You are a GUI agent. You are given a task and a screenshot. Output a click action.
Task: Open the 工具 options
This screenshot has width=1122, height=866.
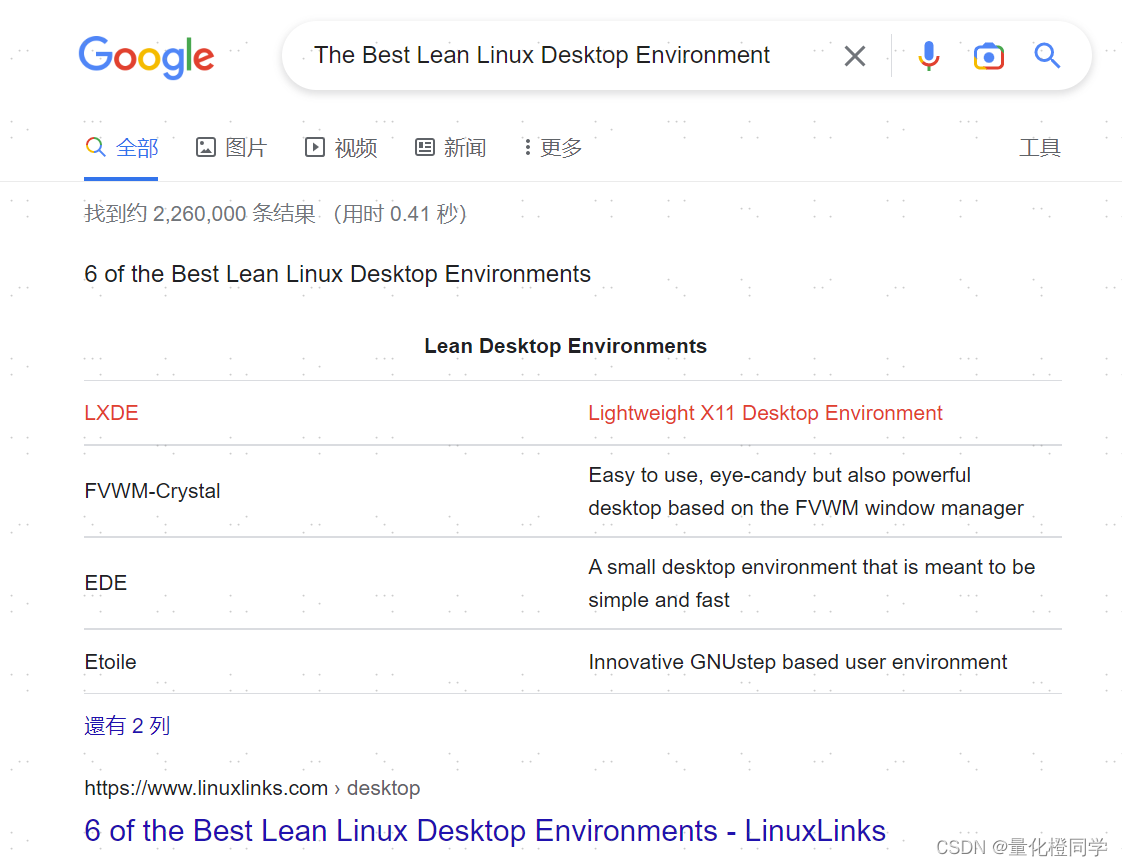tap(1040, 148)
